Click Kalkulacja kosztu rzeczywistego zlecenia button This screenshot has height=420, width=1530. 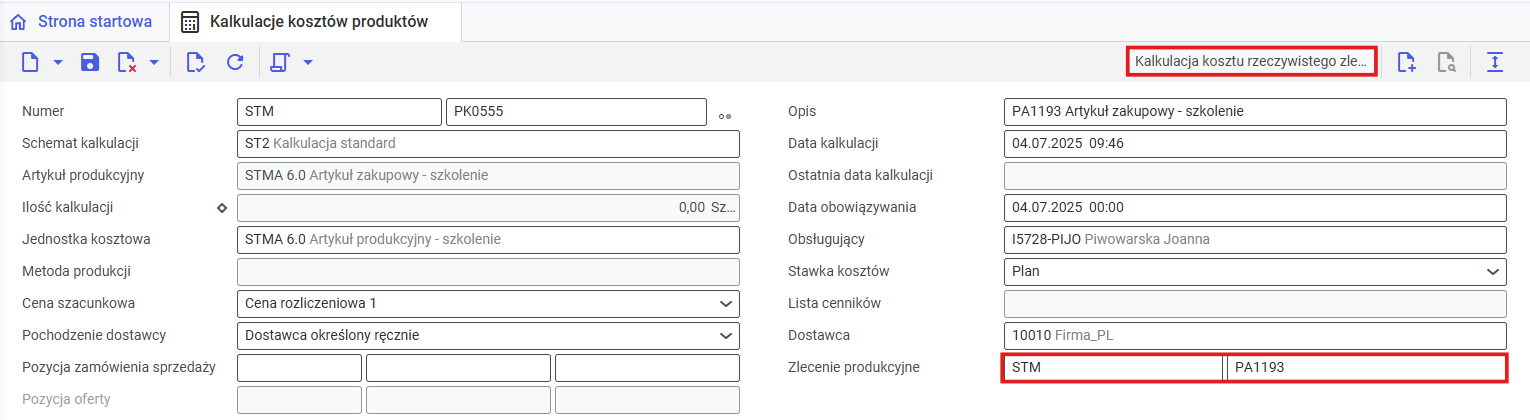[x=1251, y=61]
